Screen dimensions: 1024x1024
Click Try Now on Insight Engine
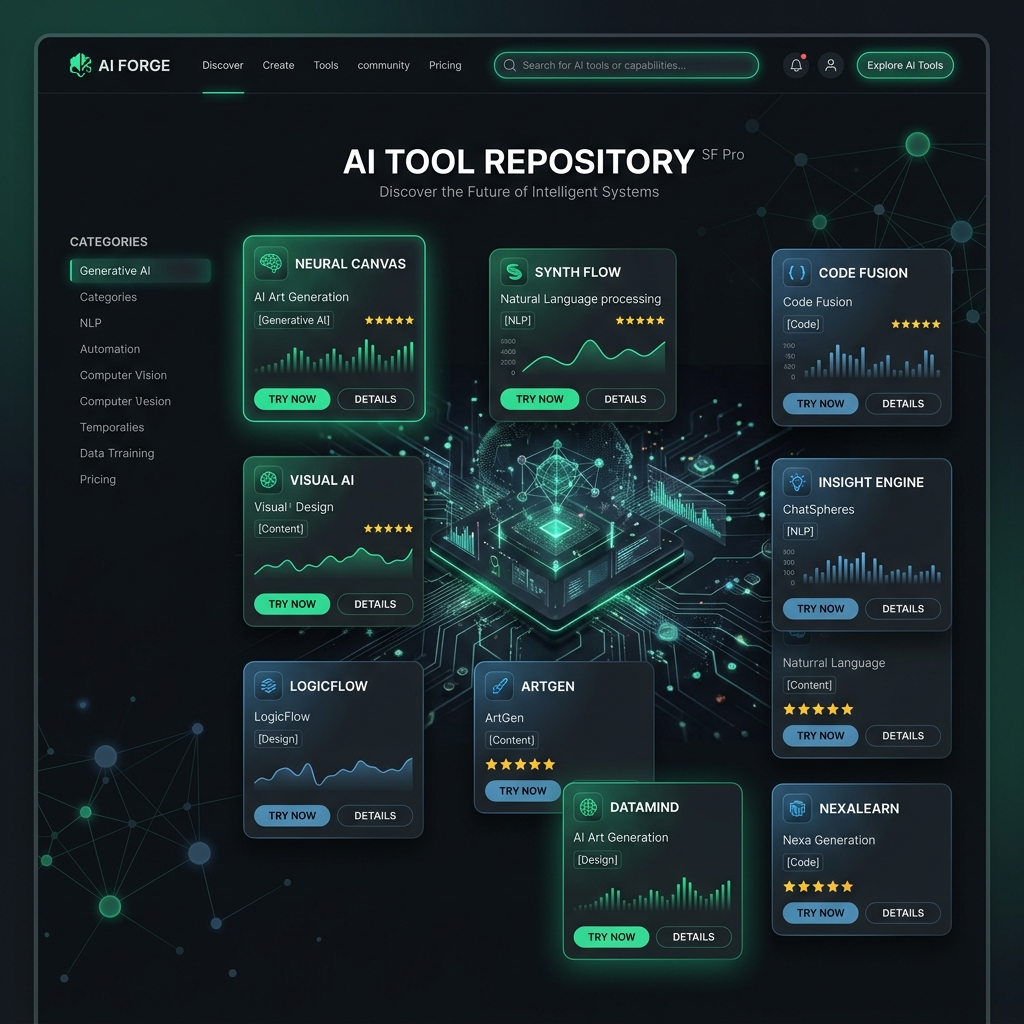click(820, 609)
